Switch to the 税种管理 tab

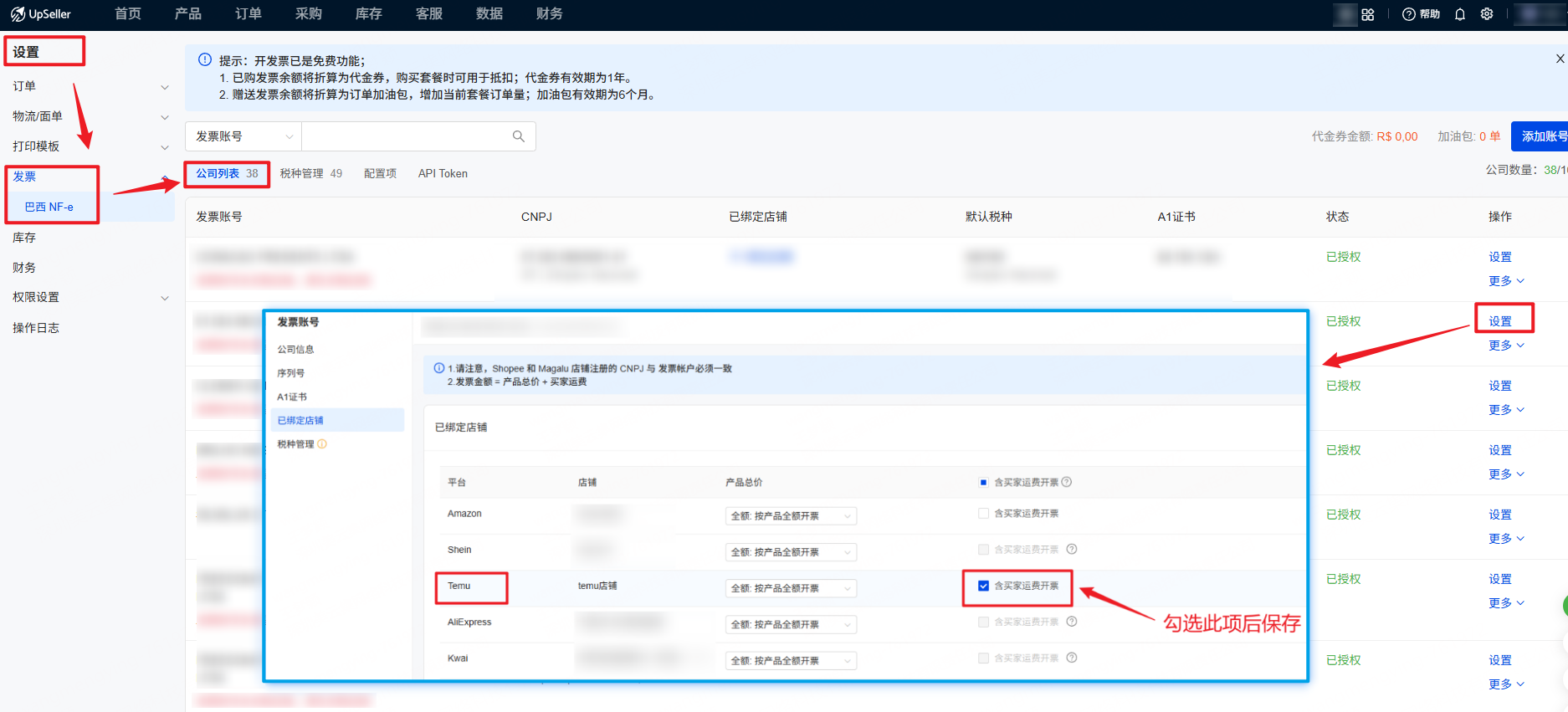pos(310,173)
